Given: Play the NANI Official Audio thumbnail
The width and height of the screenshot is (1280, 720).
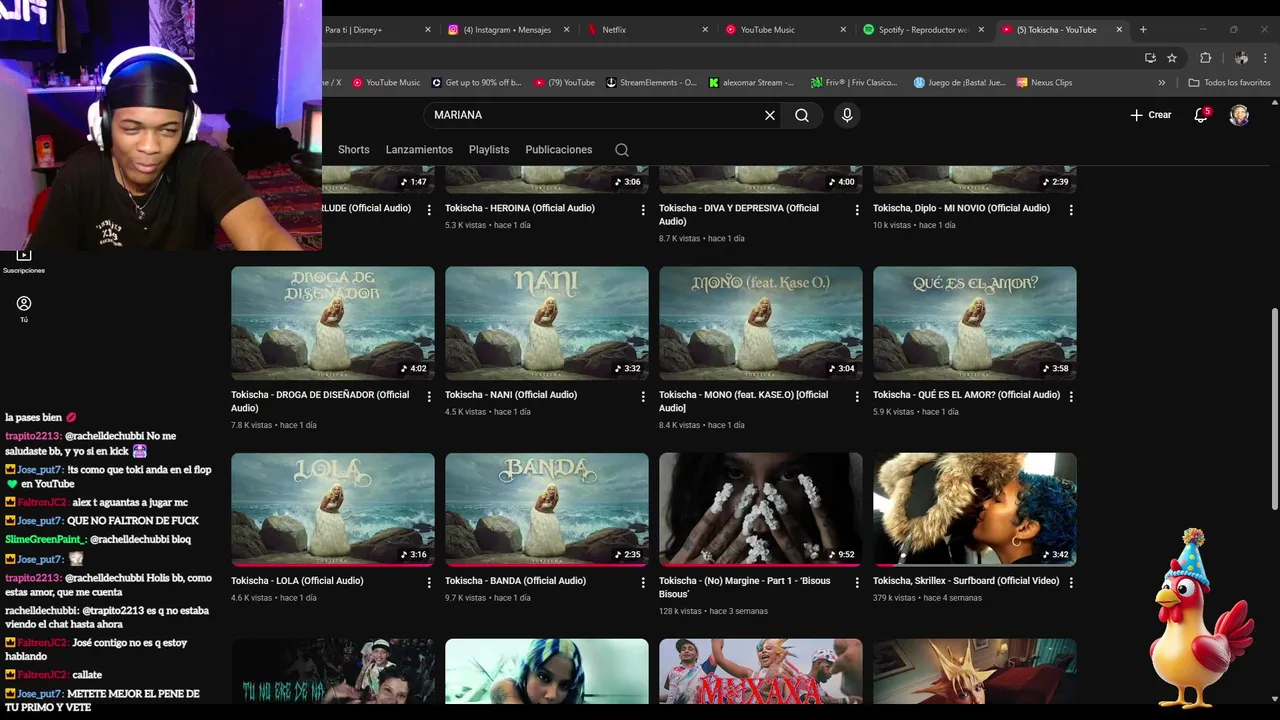Looking at the screenshot, I should tap(547, 323).
